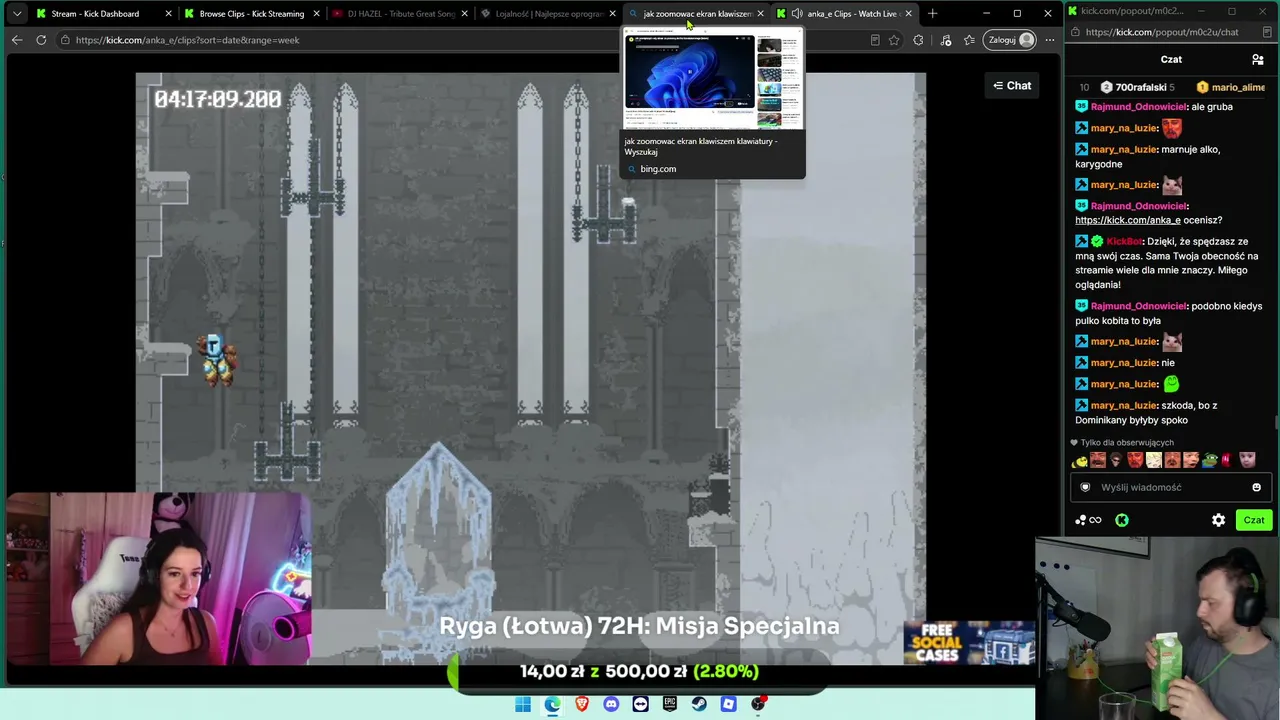The image size is (1280, 720).
Task: Close the anka_e Clips tab
Action: coord(908,14)
